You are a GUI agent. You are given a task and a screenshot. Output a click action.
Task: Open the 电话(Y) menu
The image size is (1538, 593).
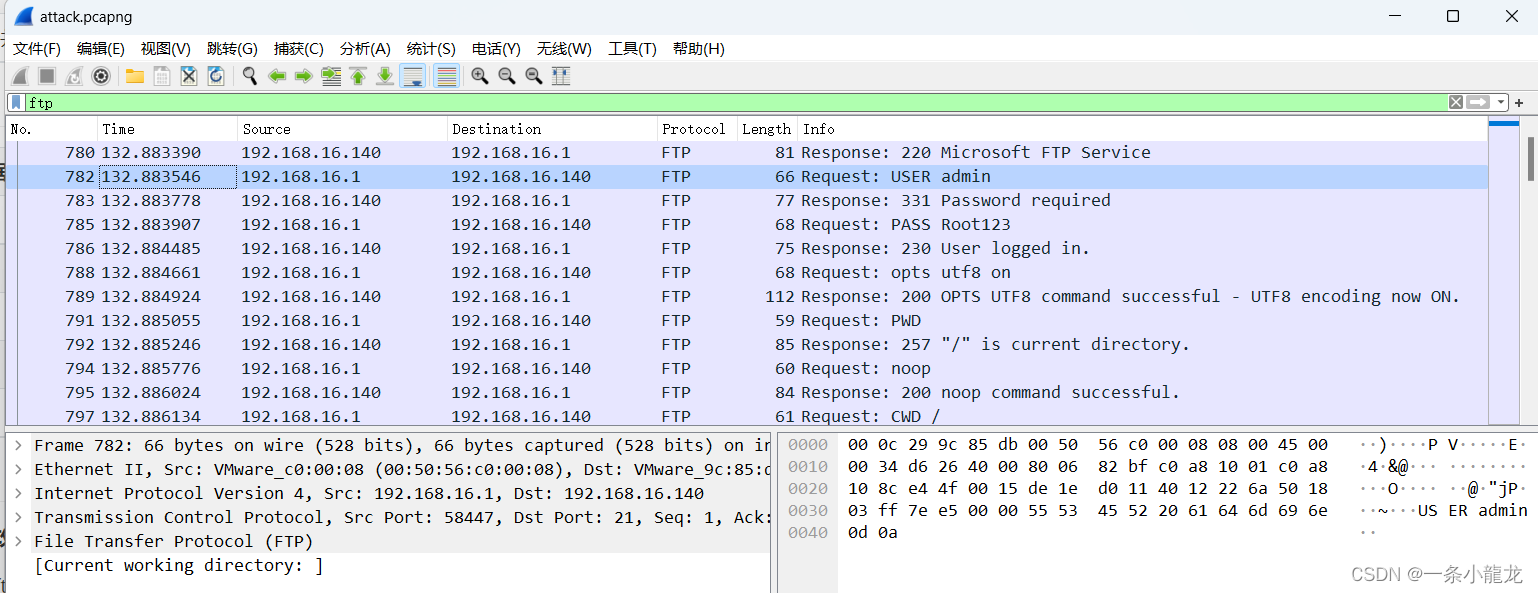[496, 49]
